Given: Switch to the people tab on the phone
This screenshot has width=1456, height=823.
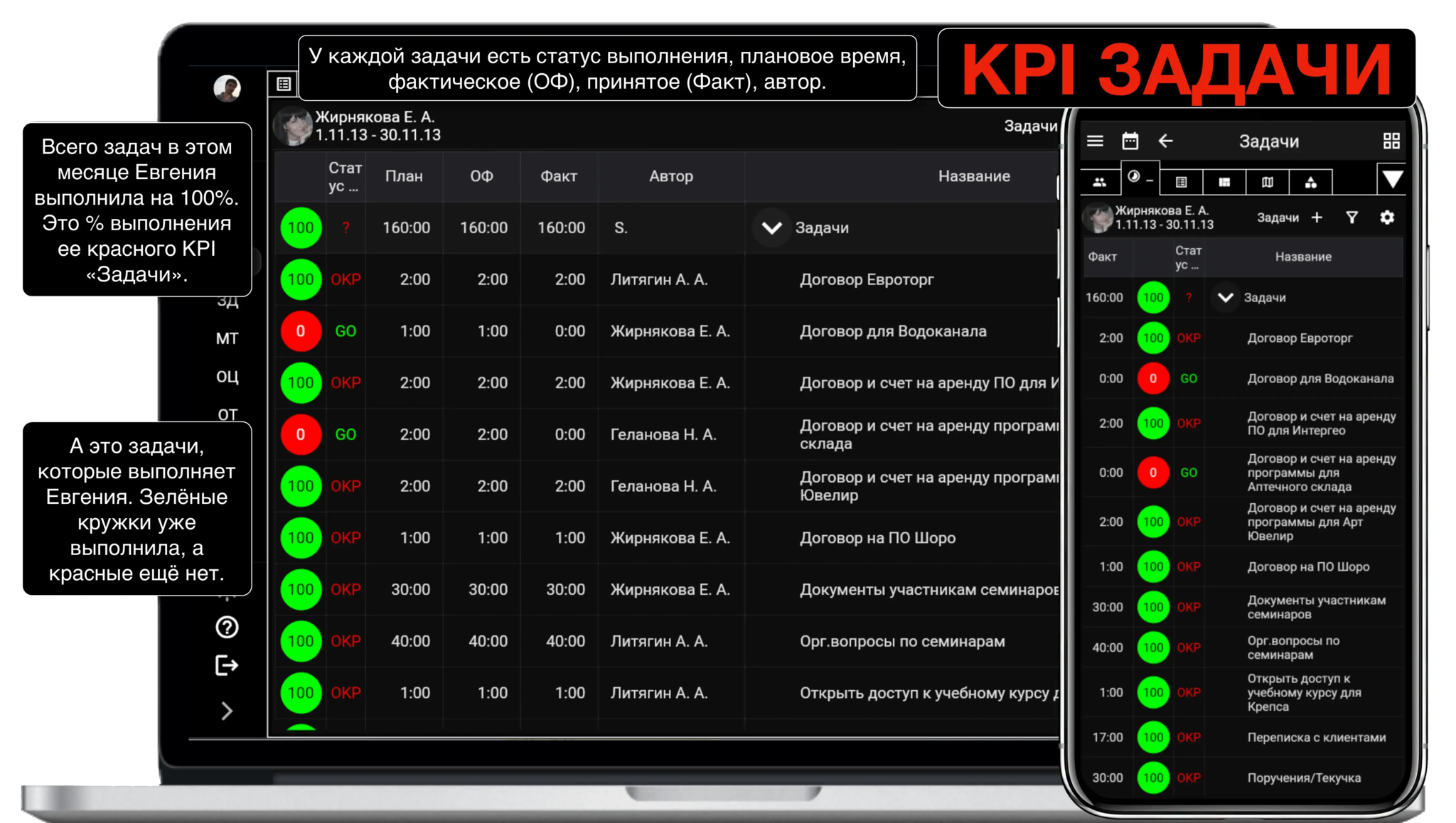Looking at the screenshot, I should tap(1099, 182).
